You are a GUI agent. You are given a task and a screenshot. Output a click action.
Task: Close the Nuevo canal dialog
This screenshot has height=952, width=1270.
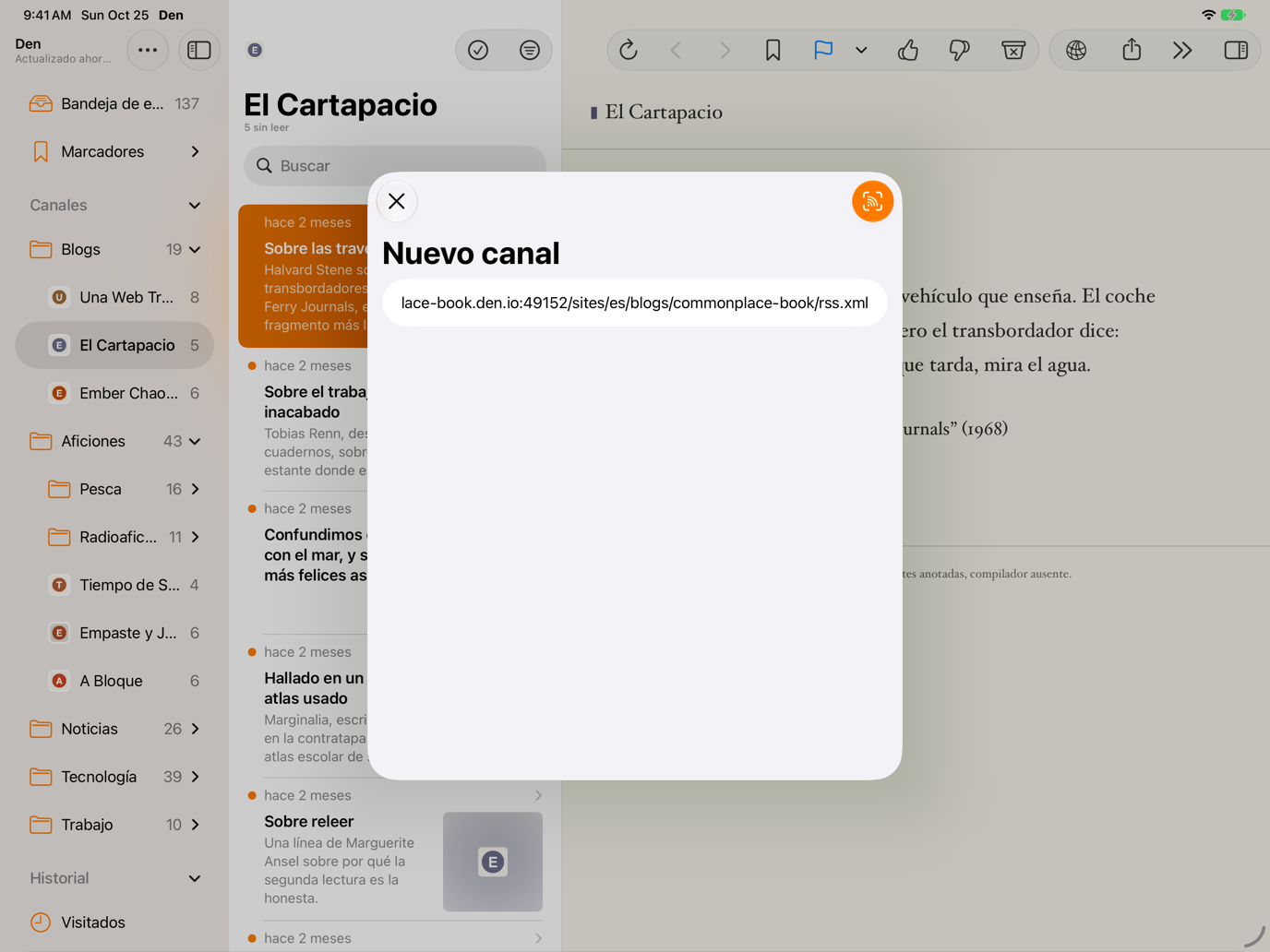click(x=397, y=201)
